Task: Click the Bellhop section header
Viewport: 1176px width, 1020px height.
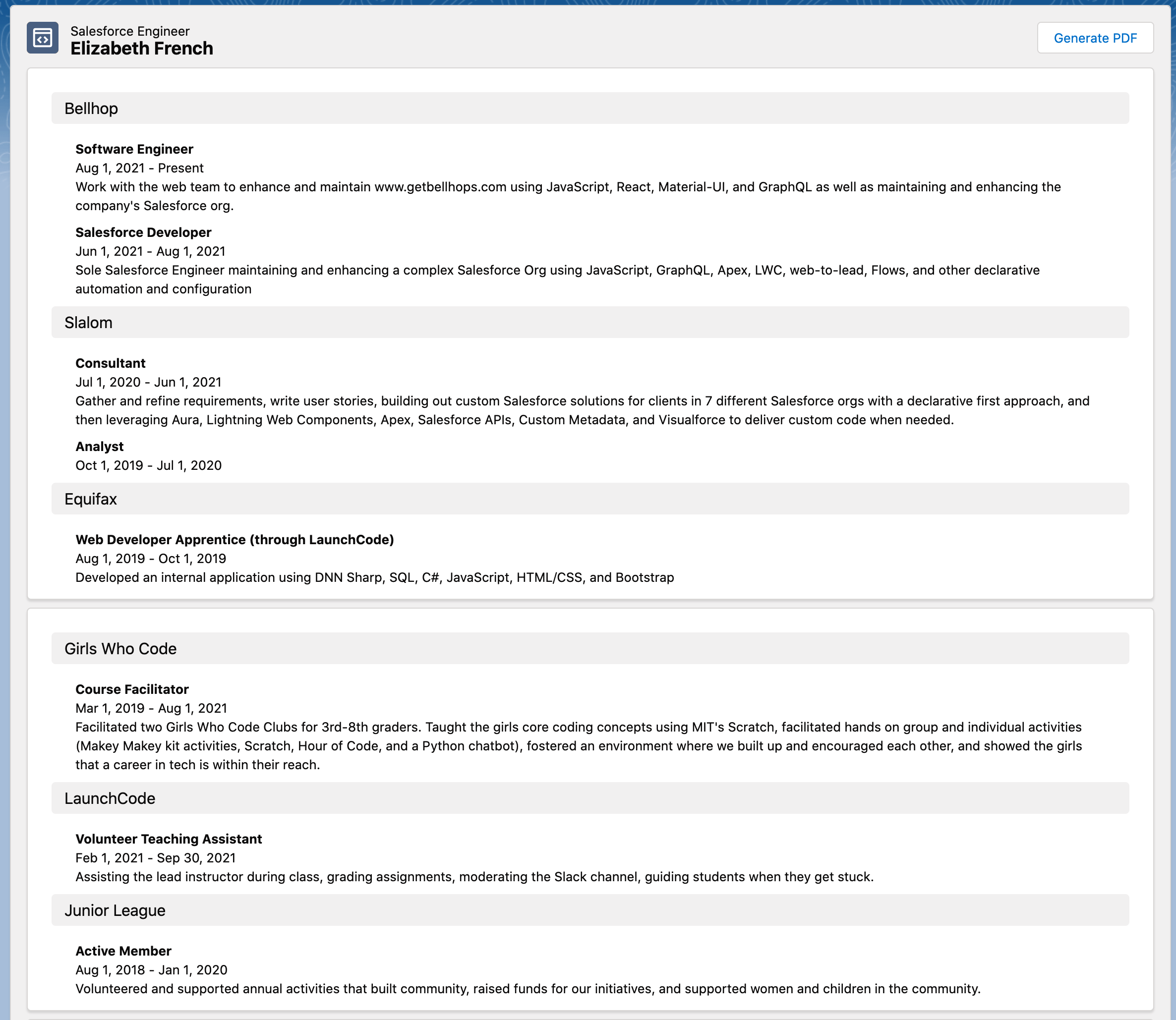Action: point(590,108)
